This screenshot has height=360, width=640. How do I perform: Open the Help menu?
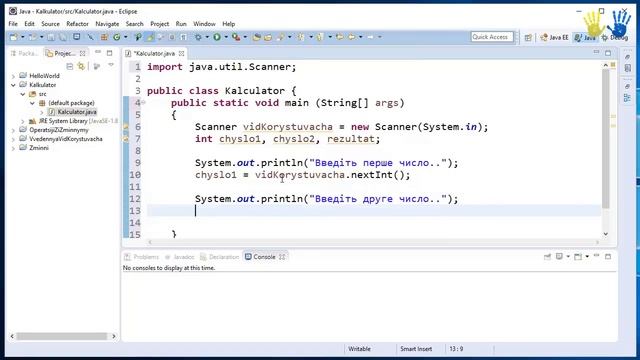click(x=229, y=24)
